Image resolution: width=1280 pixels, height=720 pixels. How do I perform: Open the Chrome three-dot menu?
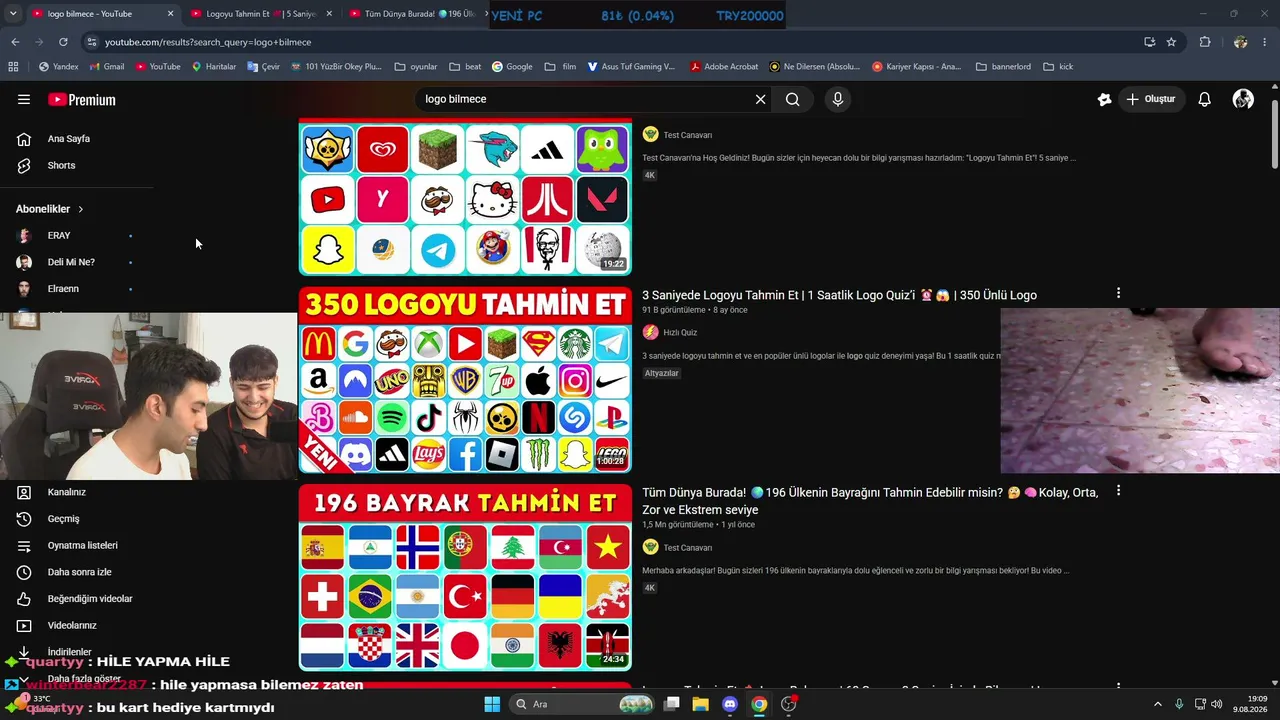(1265, 42)
